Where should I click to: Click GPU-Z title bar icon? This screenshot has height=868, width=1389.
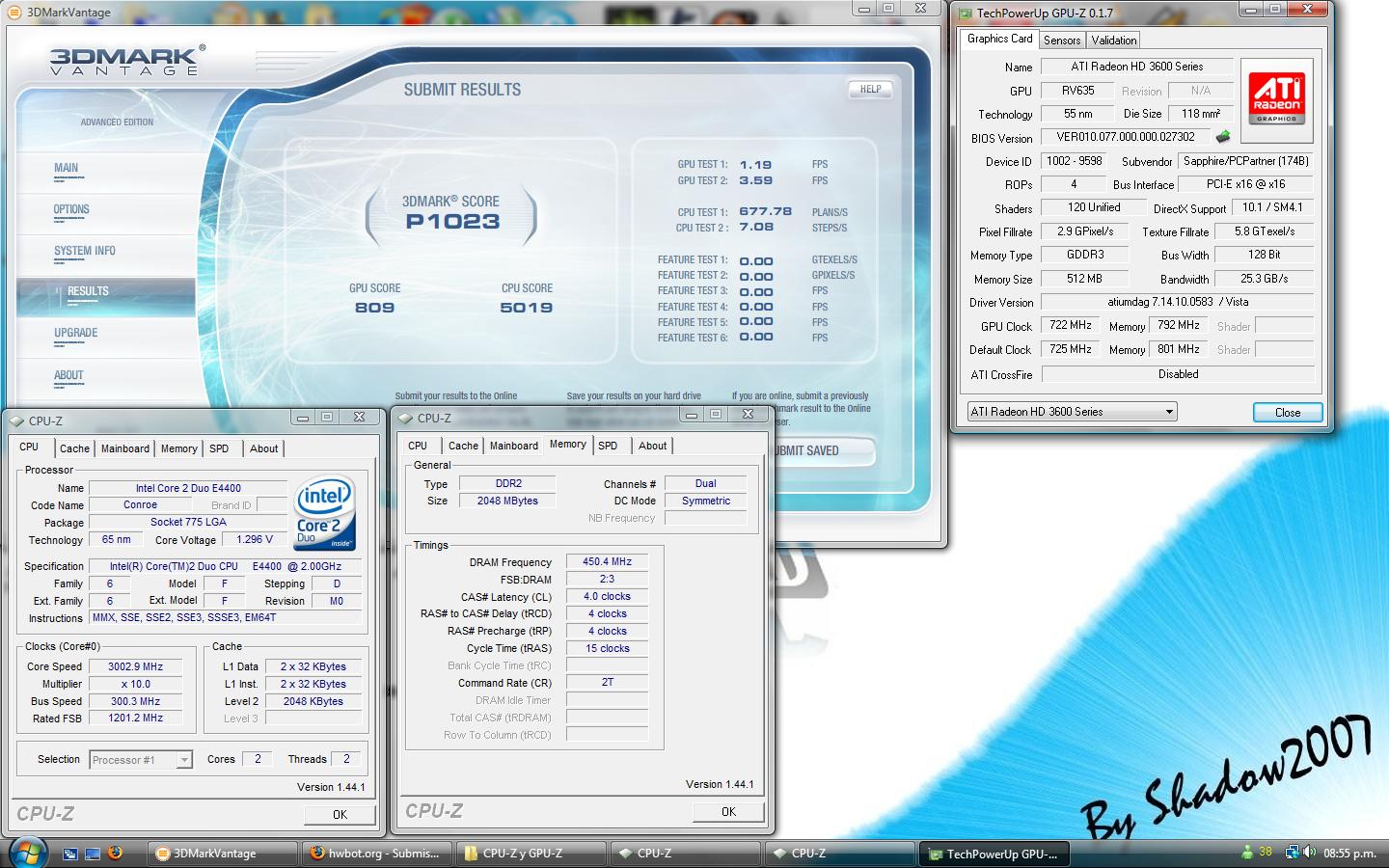[x=966, y=13]
